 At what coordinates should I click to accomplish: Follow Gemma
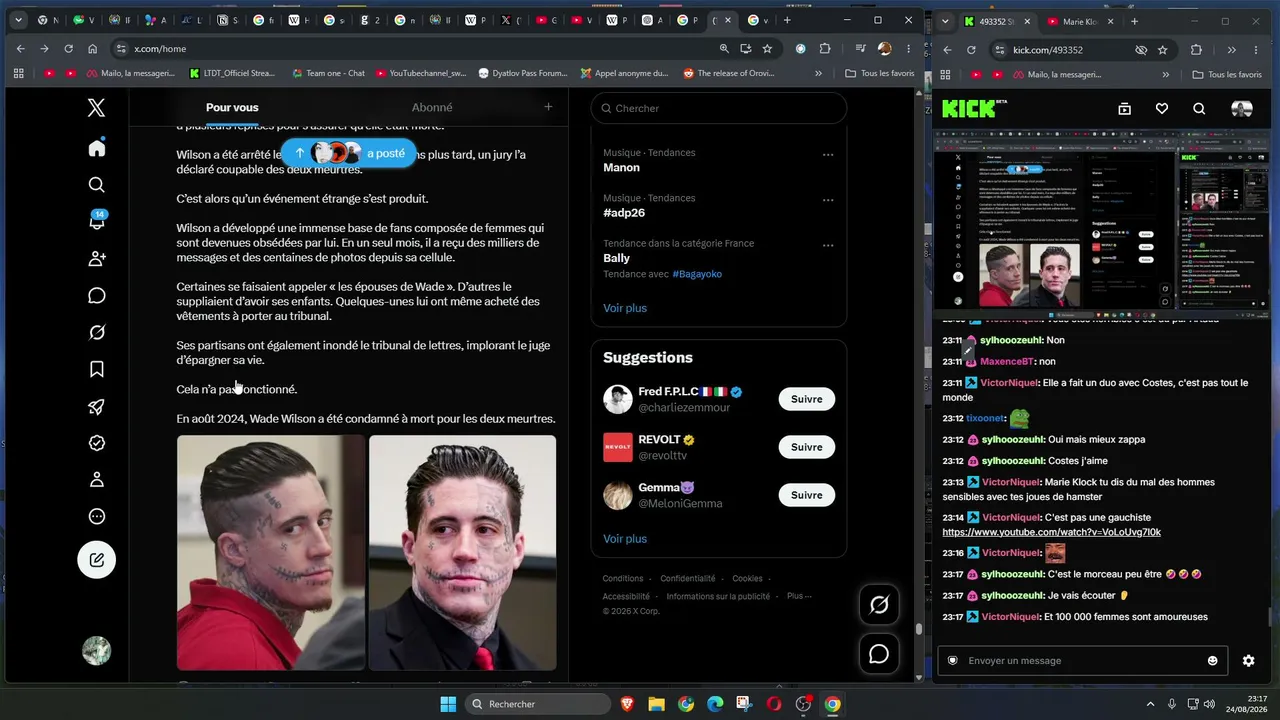806,495
